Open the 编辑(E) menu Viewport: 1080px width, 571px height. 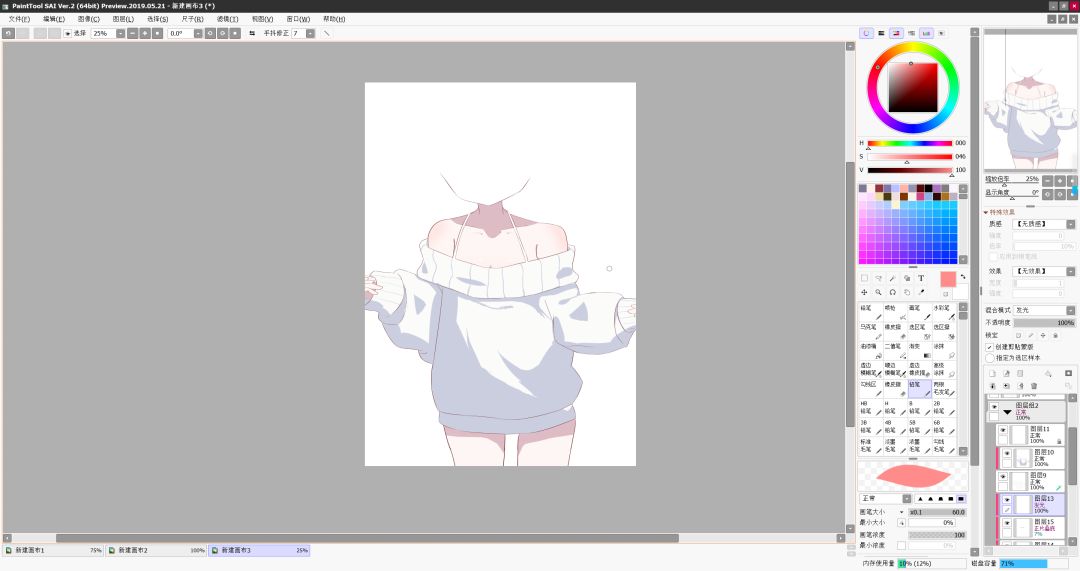54,19
